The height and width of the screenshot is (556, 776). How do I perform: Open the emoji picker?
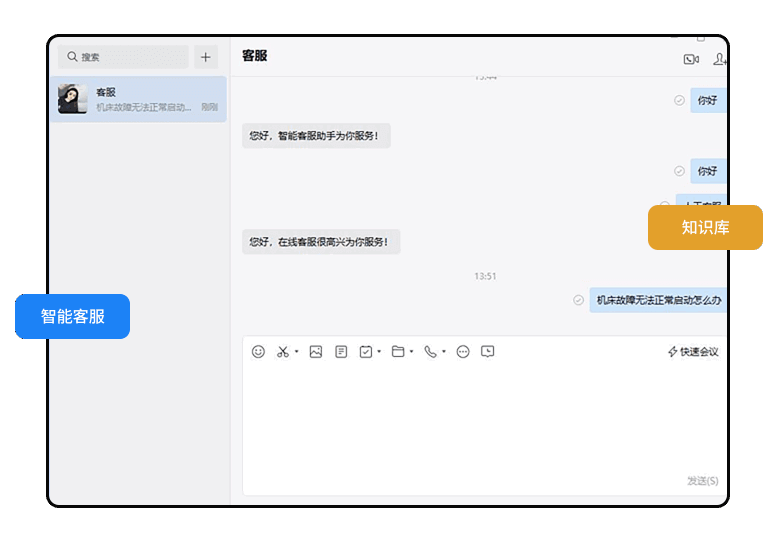[258, 352]
